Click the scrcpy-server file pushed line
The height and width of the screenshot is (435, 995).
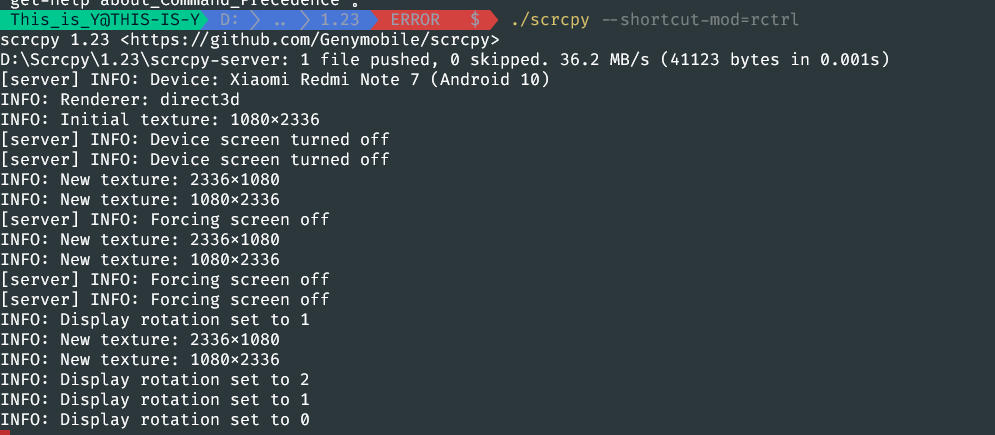[x=445, y=60]
